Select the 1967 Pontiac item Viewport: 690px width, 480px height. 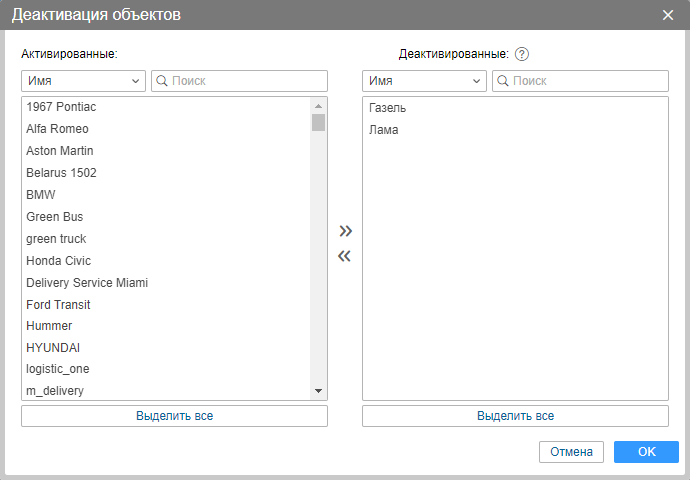point(61,107)
